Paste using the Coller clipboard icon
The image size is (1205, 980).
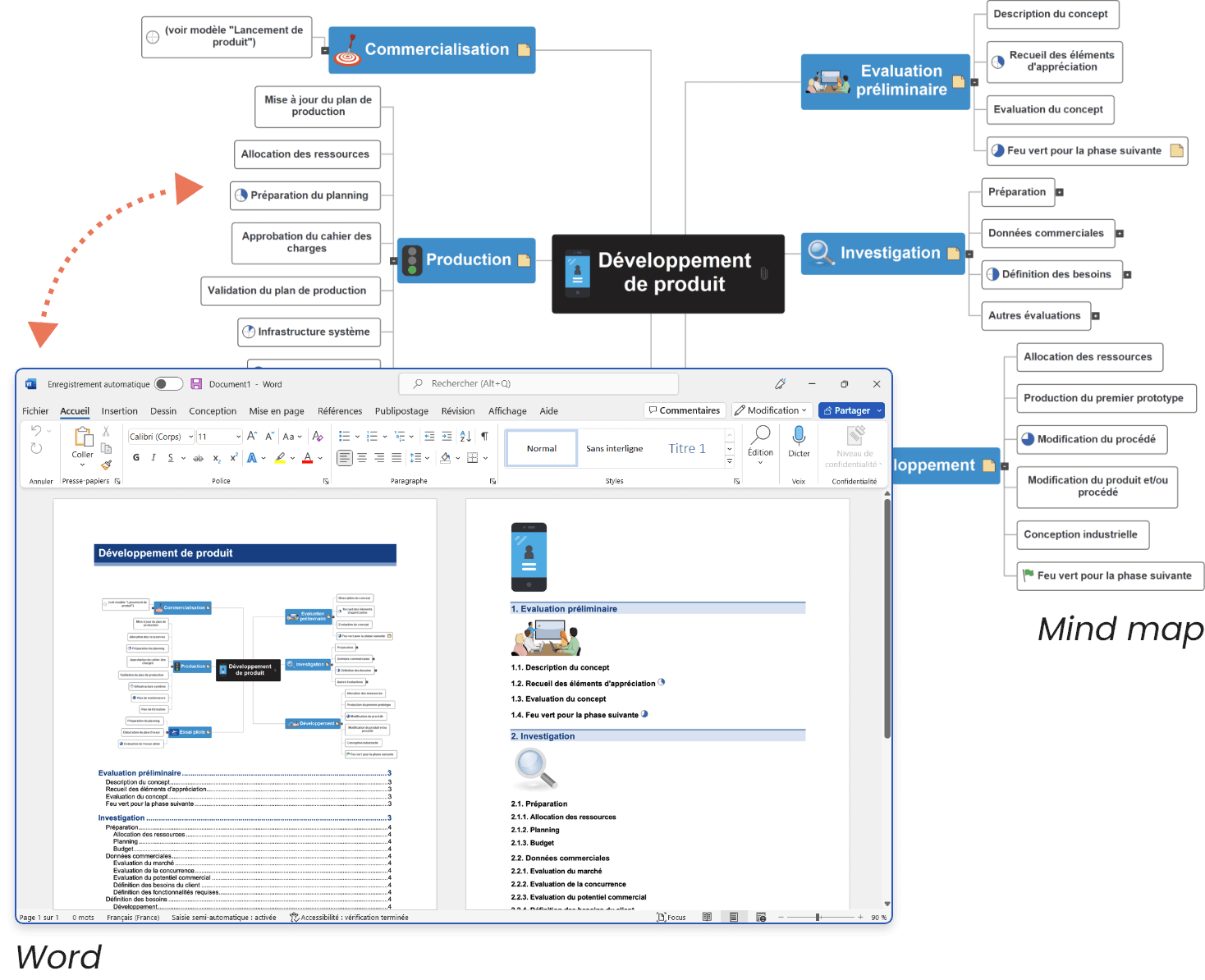[x=83, y=437]
